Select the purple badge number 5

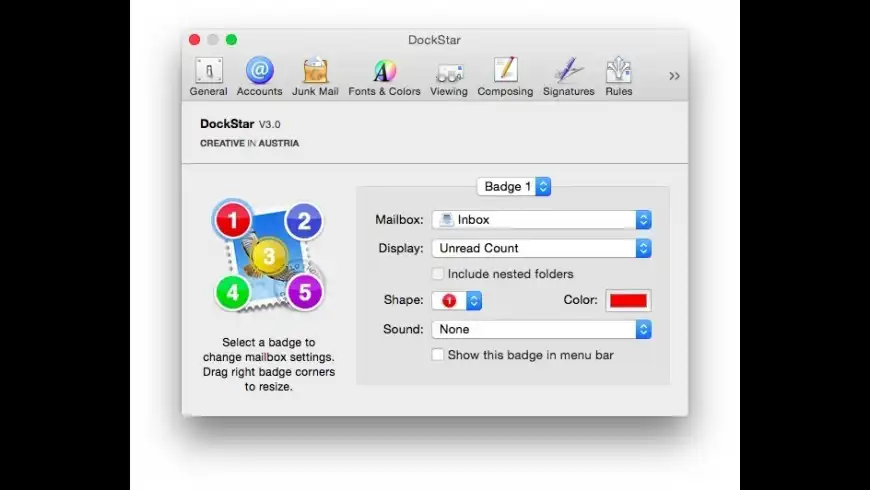[x=305, y=292]
